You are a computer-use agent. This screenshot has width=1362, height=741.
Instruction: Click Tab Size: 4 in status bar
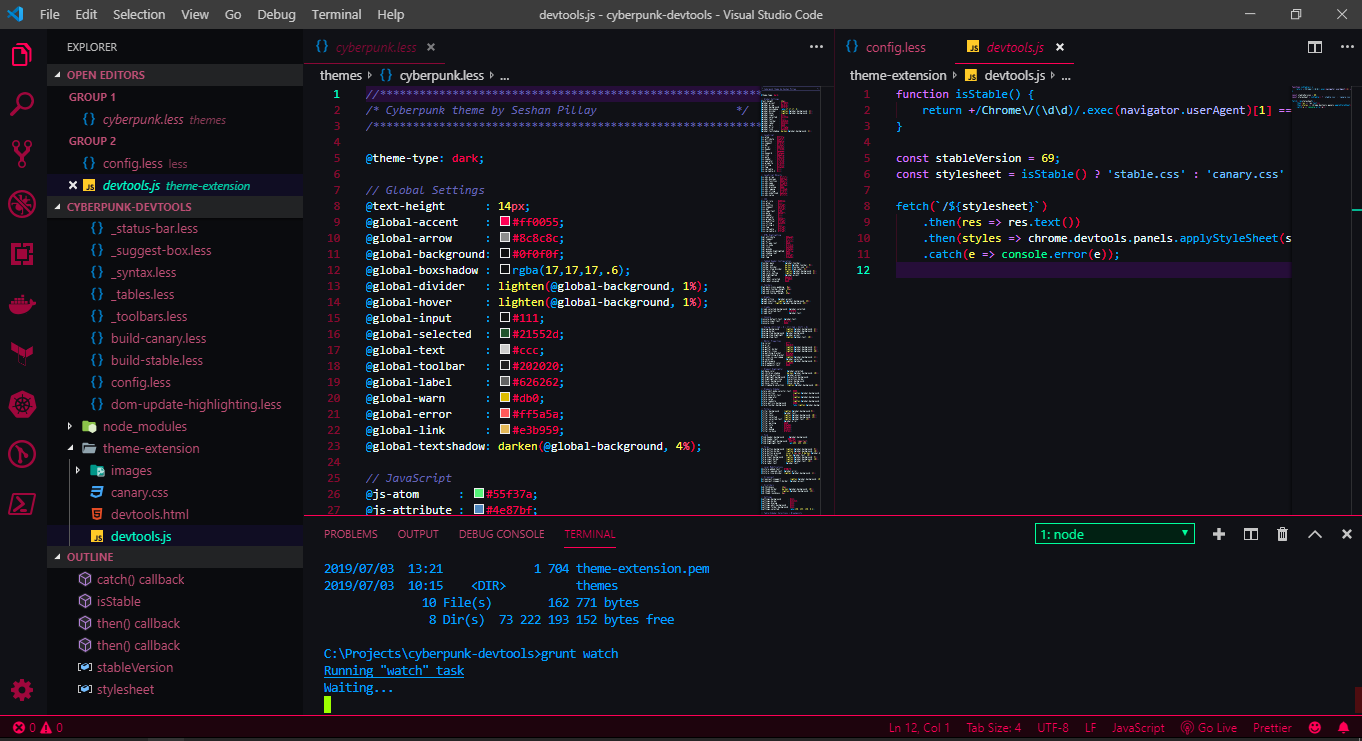994,728
